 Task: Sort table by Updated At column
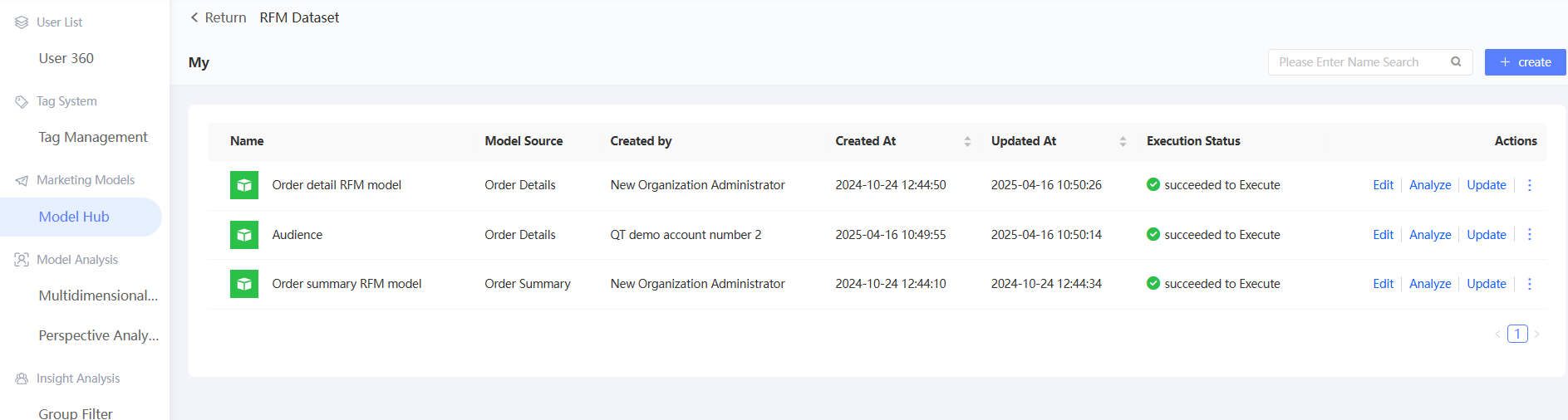[1123, 142]
